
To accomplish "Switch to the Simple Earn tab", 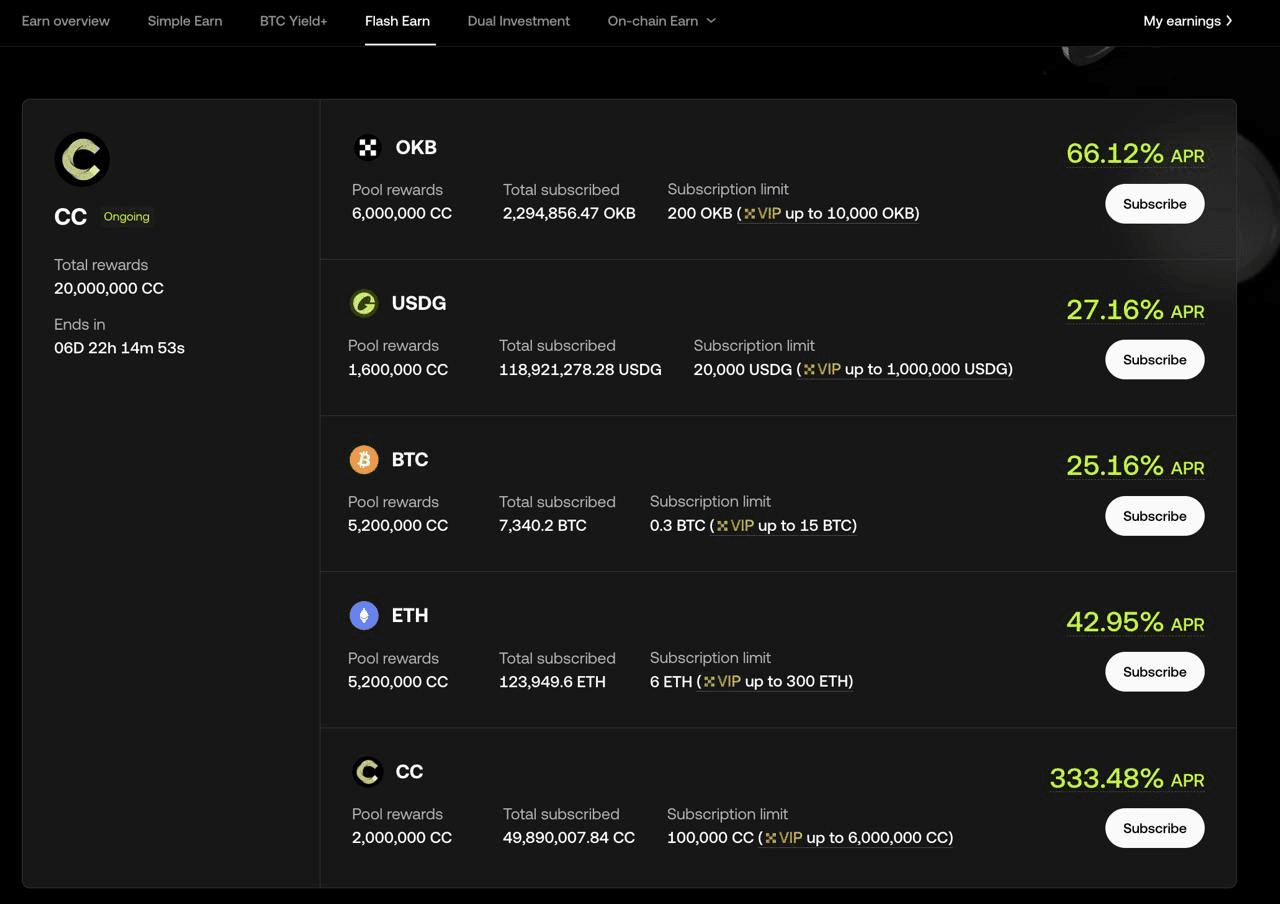I will point(184,20).
